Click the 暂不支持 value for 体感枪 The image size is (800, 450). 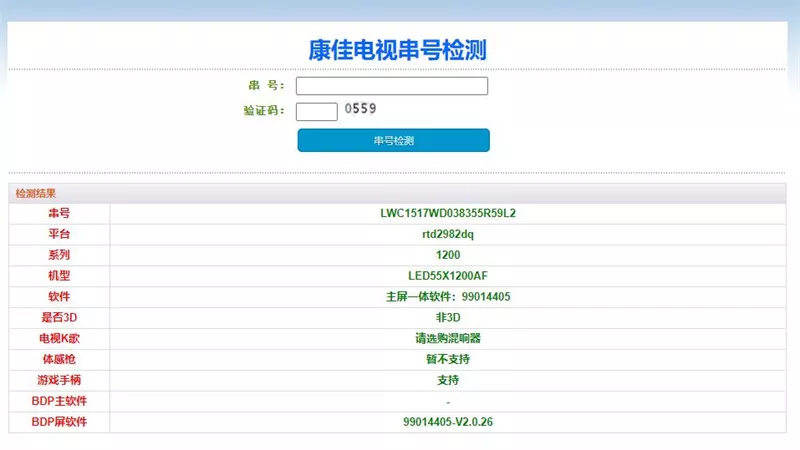point(447,359)
